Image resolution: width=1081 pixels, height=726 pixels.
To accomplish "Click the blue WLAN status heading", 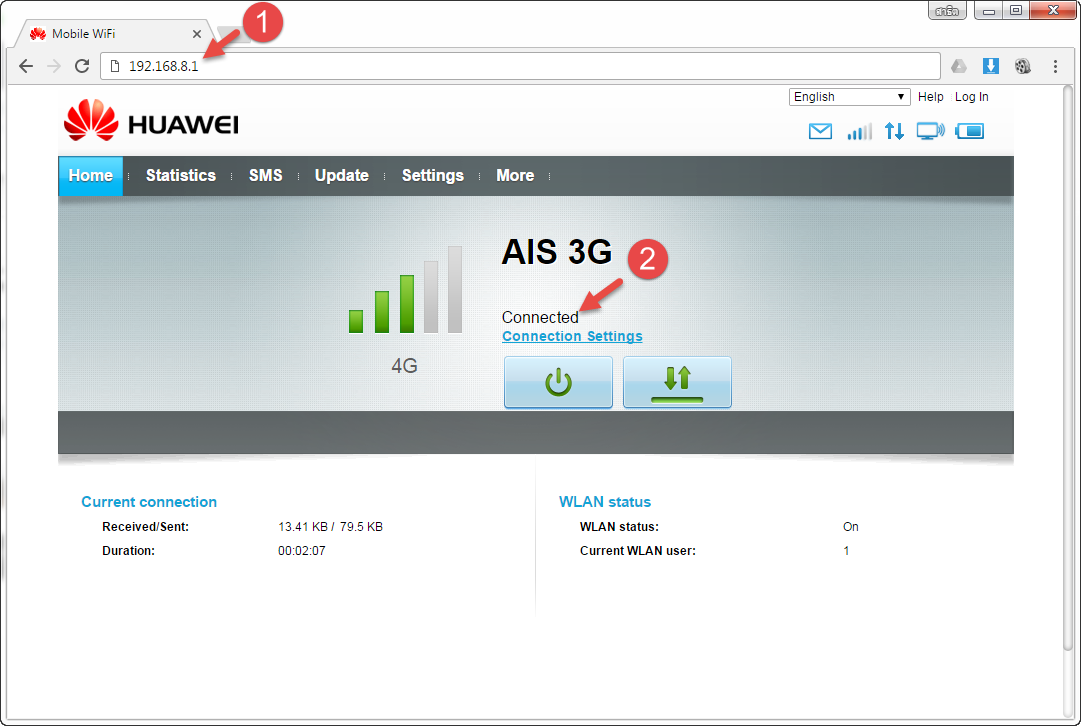I will (605, 502).
